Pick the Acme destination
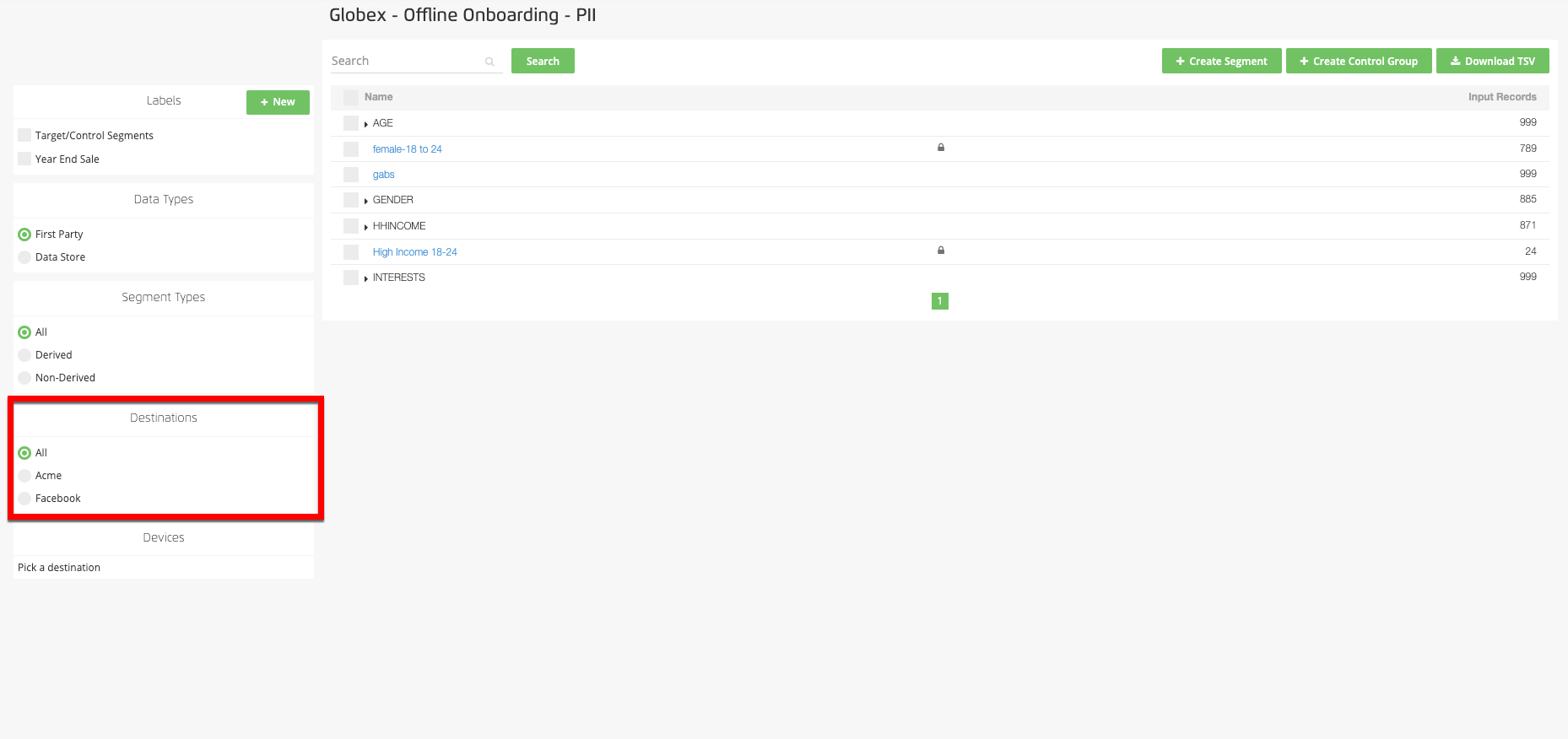The height and width of the screenshot is (739, 1568). [x=24, y=476]
